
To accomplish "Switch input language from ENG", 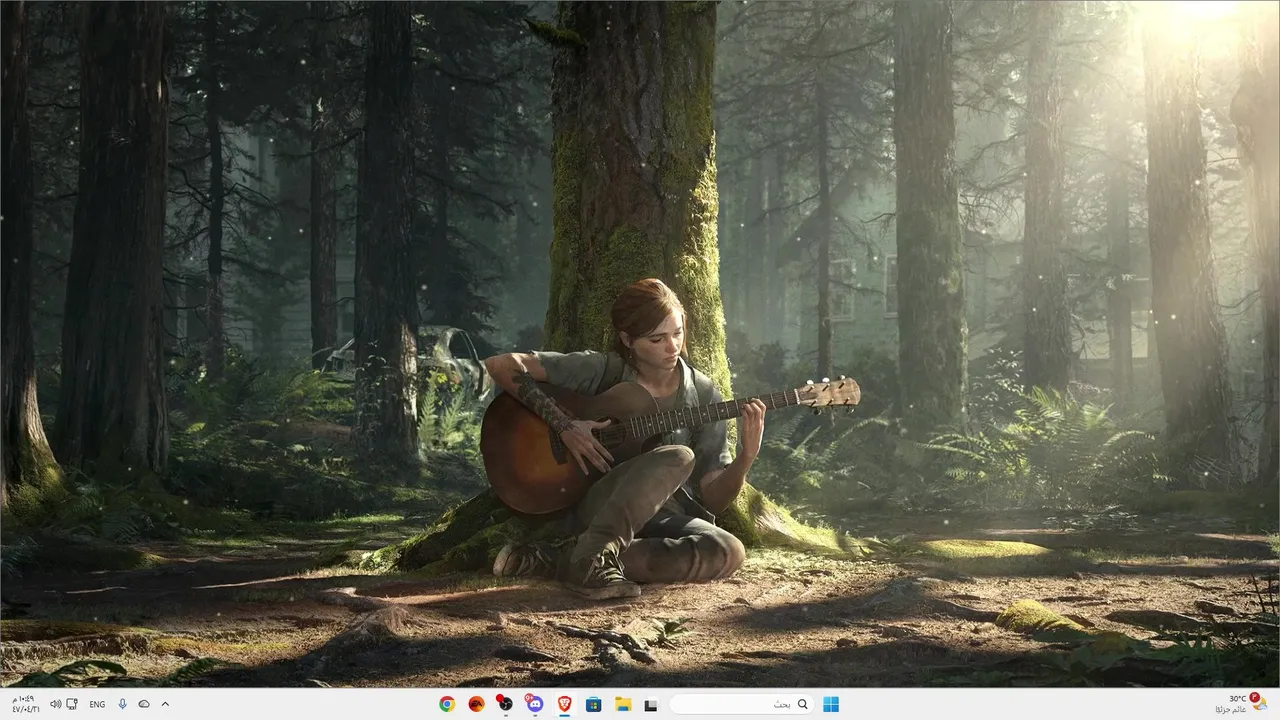I will pyautogui.click(x=97, y=704).
